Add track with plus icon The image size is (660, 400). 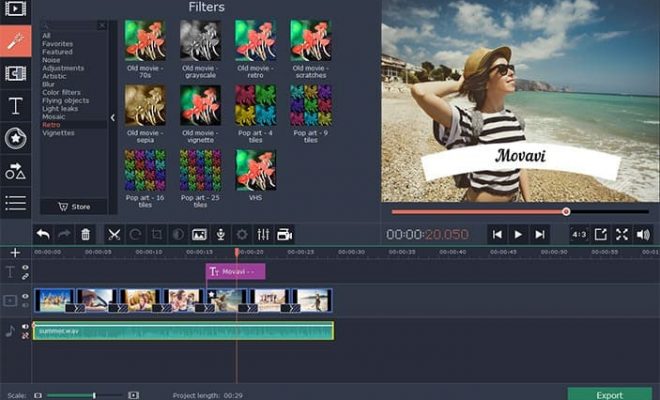(x=15, y=253)
